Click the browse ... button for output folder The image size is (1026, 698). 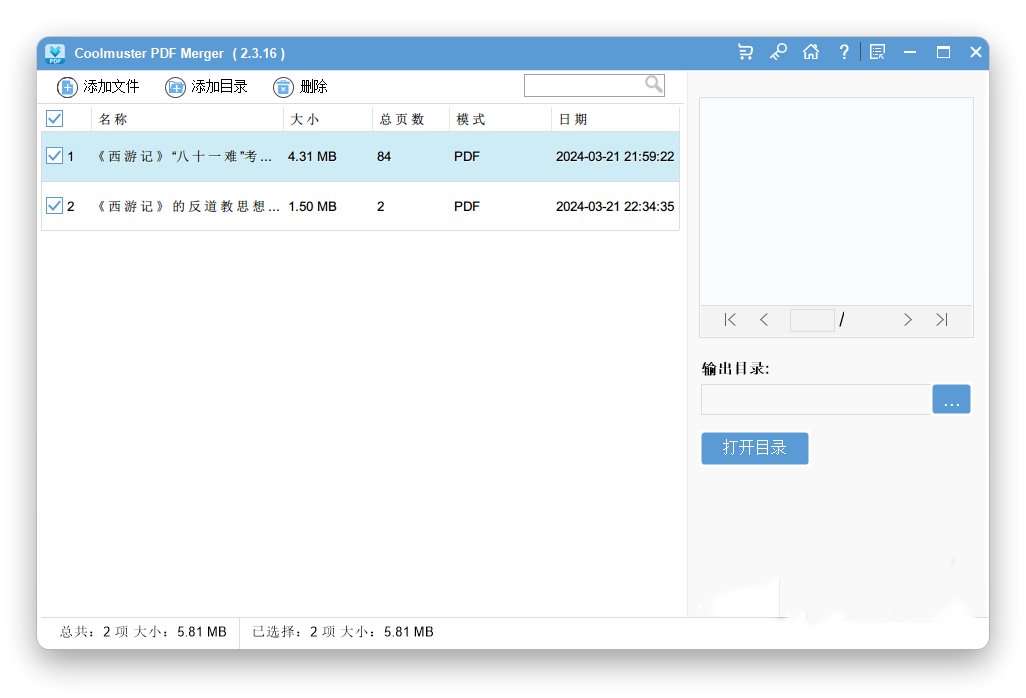tap(951, 399)
